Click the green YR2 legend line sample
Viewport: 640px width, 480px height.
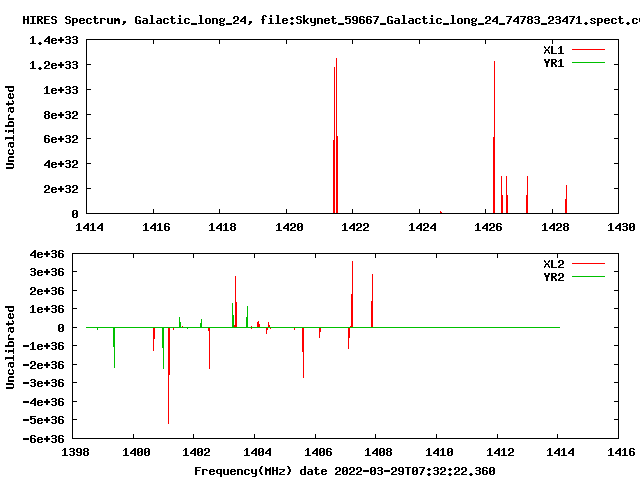point(588,277)
